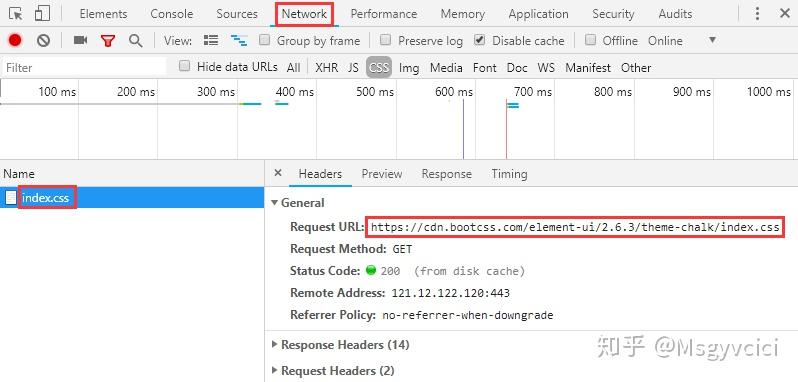This screenshot has height=382, width=798.
Task: Toggle the device toolbar icon
Action: pyautogui.click(x=42, y=14)
